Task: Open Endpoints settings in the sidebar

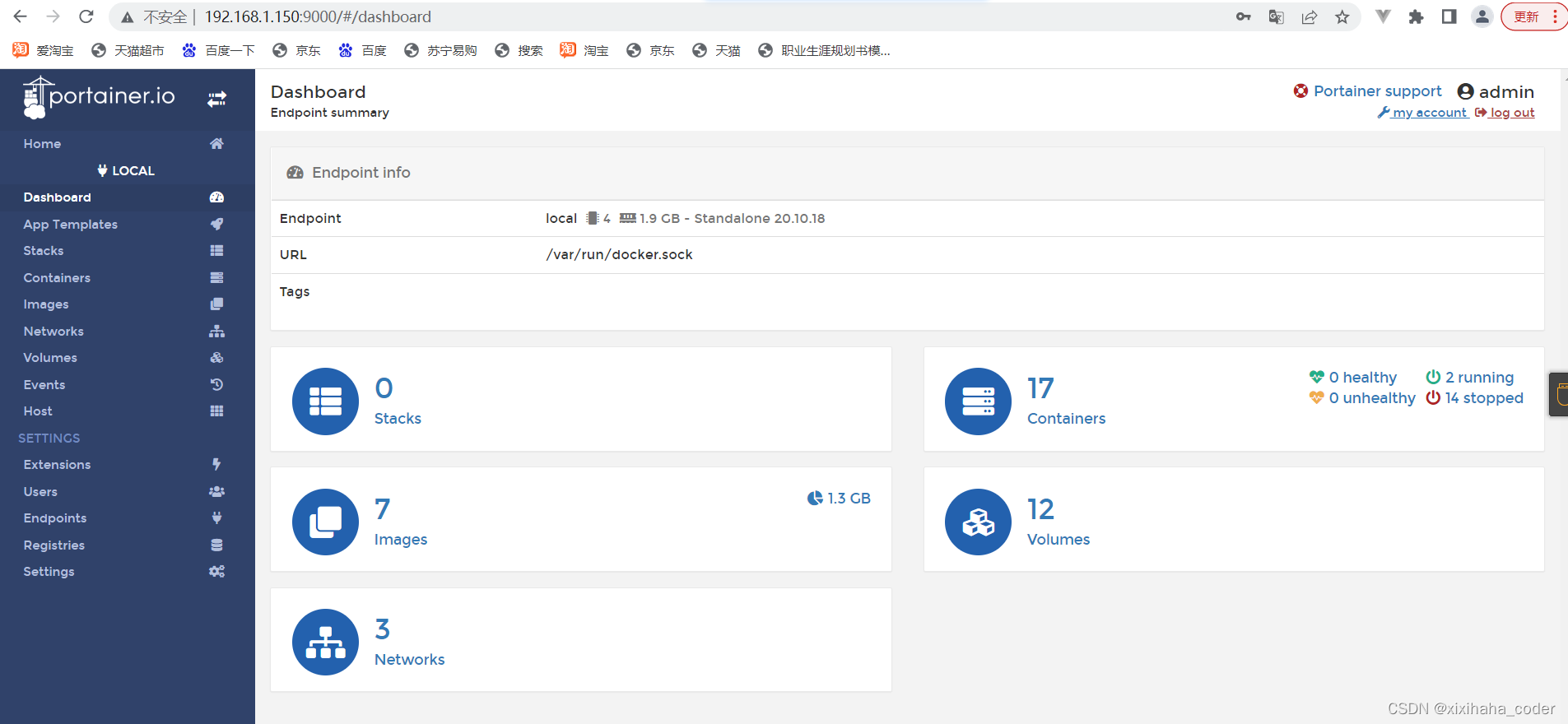Action: (x=128, y=518)
